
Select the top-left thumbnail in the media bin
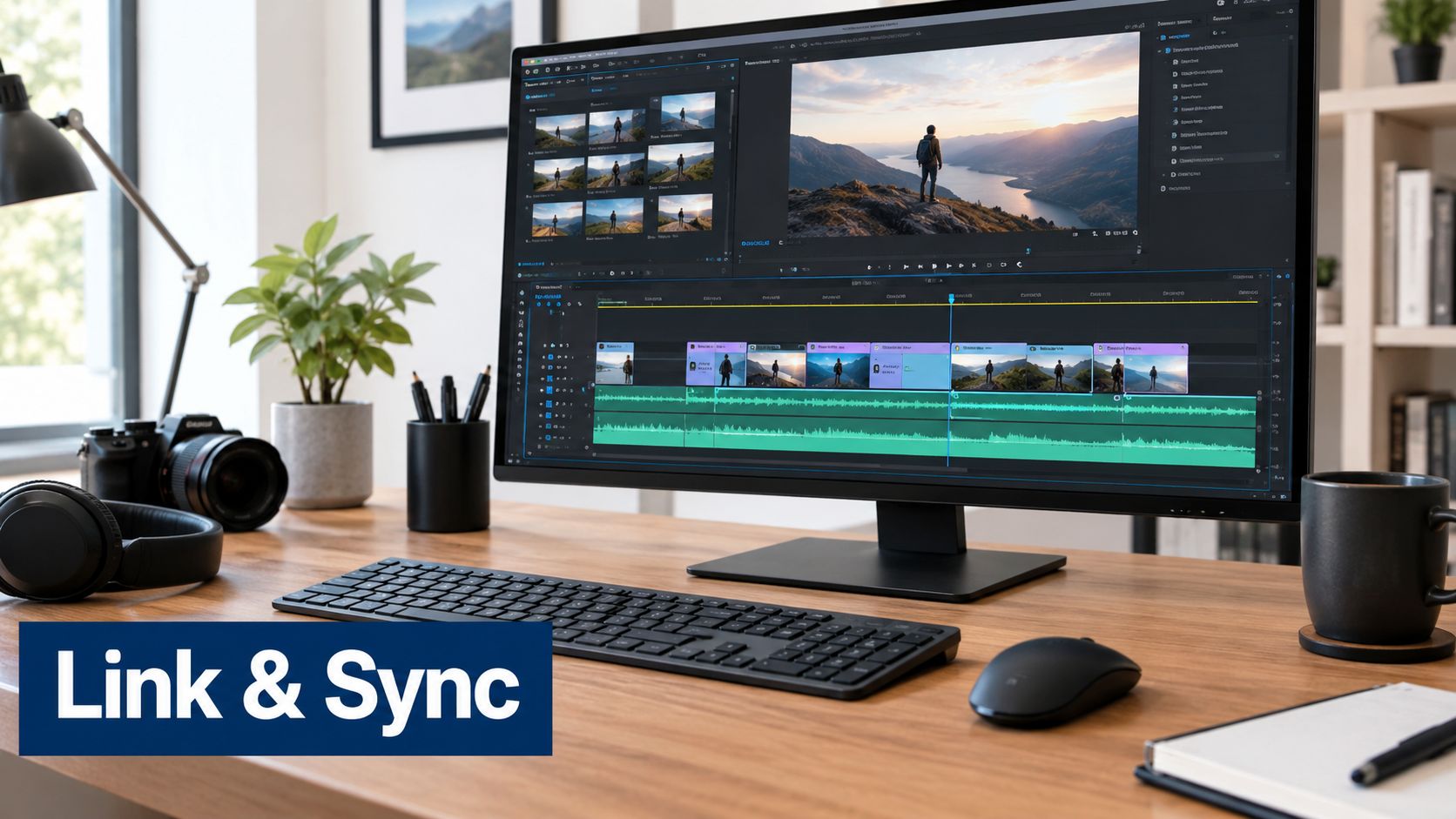560,131
